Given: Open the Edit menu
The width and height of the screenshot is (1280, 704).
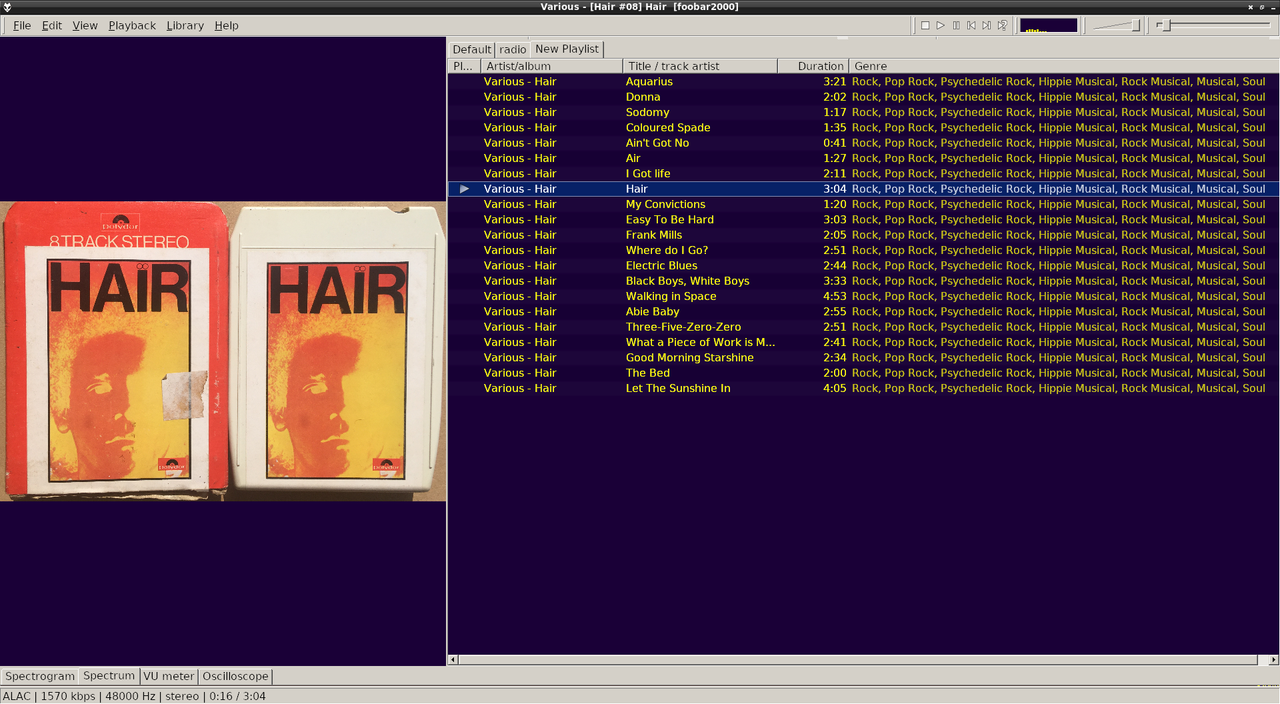Looking at the screenshot, I should pyautogui.click(x=52, y=26).
